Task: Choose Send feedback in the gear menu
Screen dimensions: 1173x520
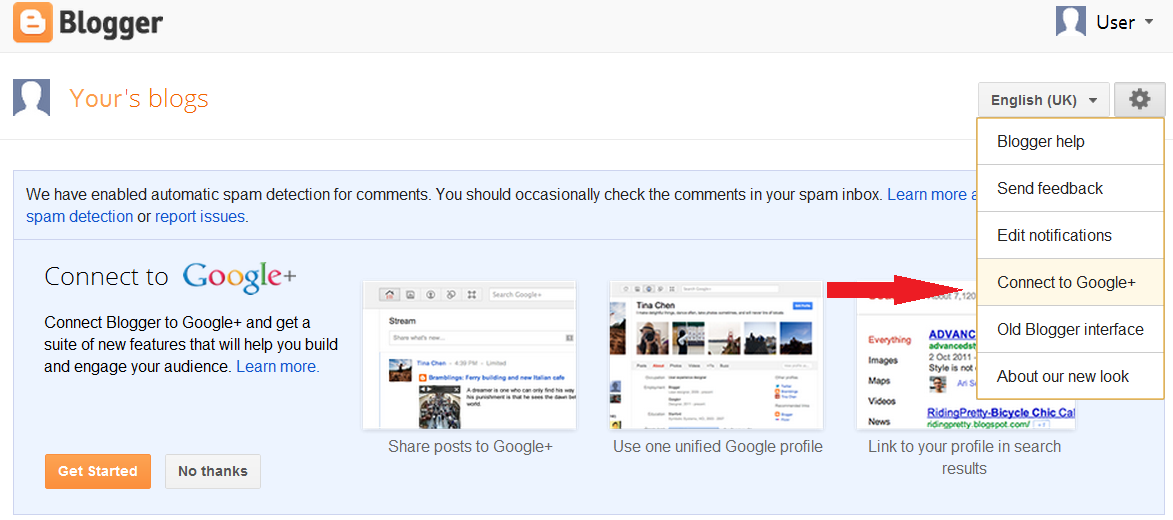Action: (1049, 188)
